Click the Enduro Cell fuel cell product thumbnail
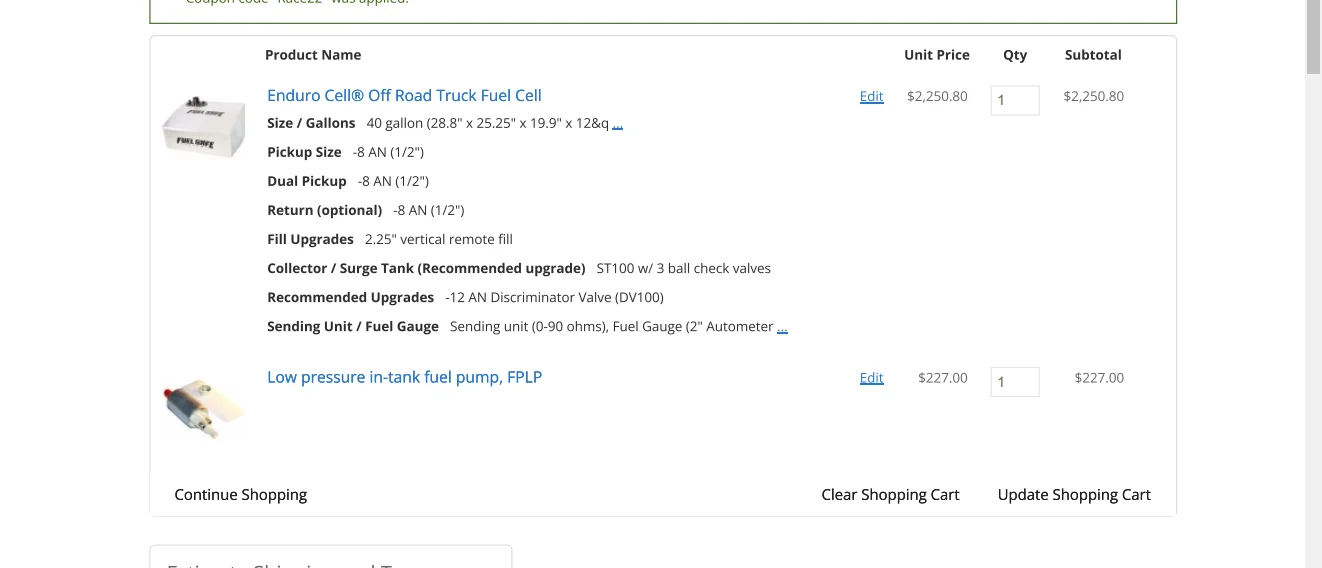Viewport: 1322px width, 568px height. click(x=204, y=128)
